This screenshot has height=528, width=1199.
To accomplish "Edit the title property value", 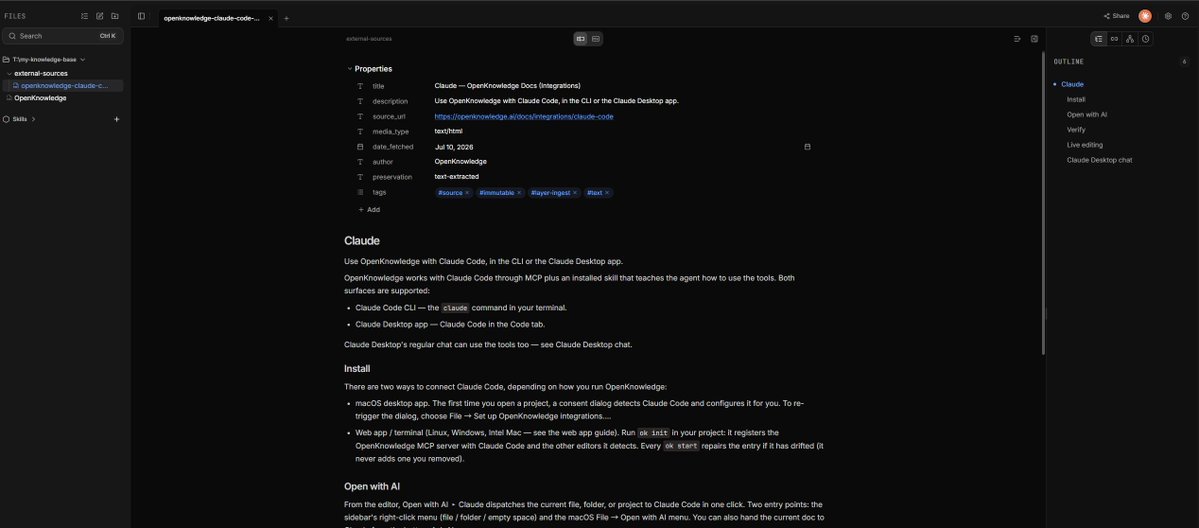I will pyautogui.click(x=507, y=86).
